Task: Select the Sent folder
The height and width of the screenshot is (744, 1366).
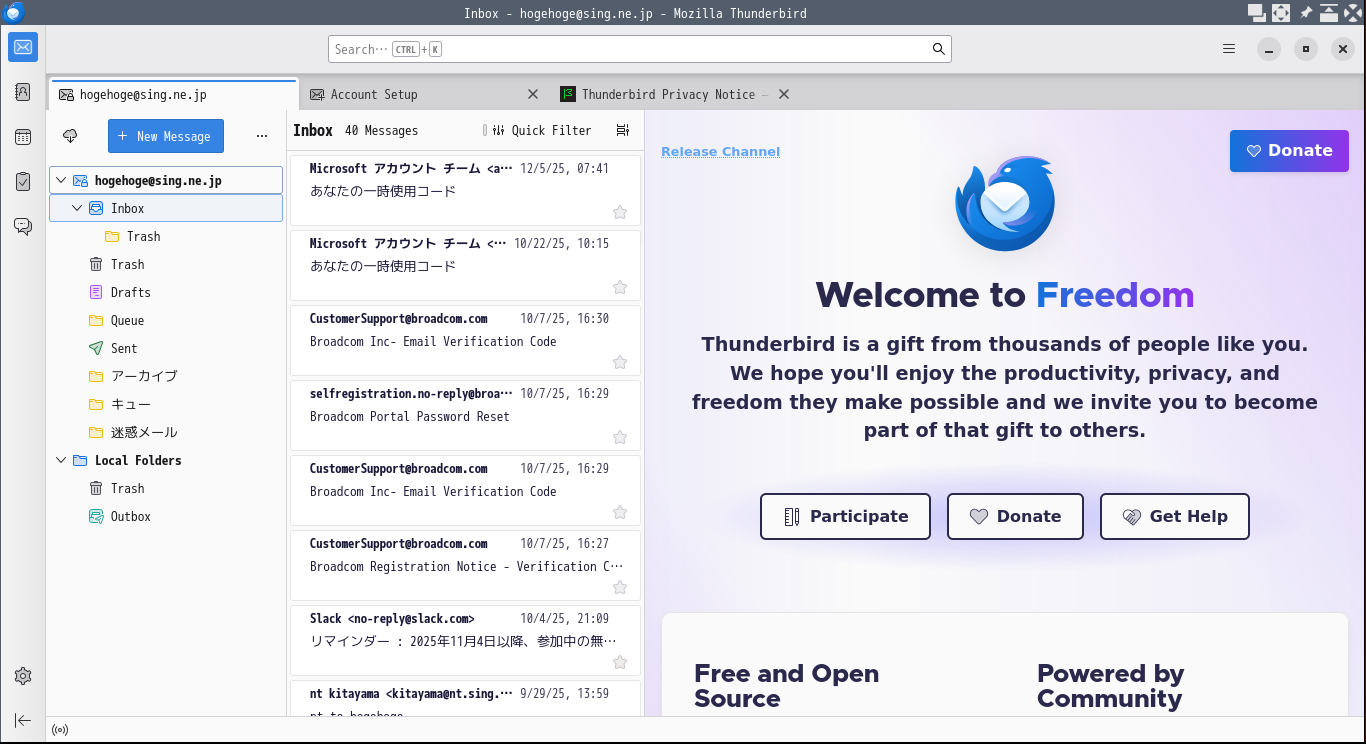Action: coord(166,348)
